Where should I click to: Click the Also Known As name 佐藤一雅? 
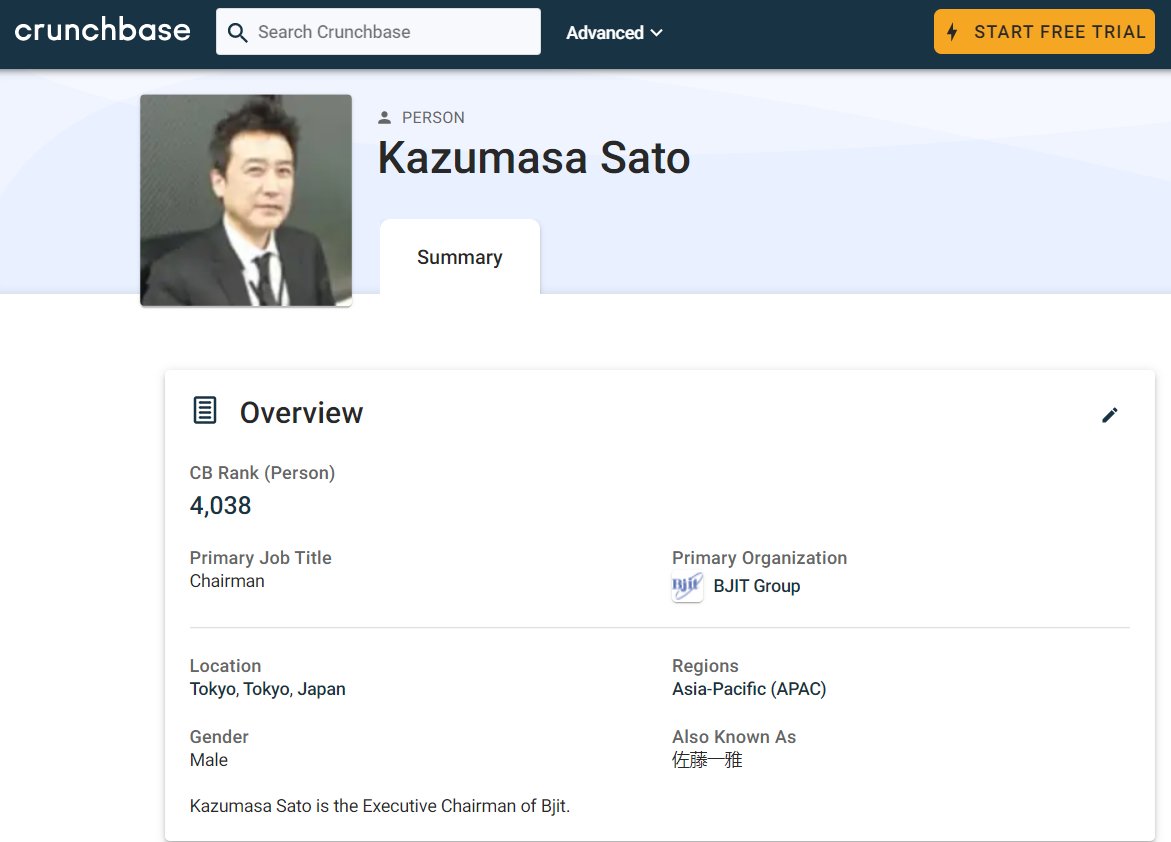(707, 760)
